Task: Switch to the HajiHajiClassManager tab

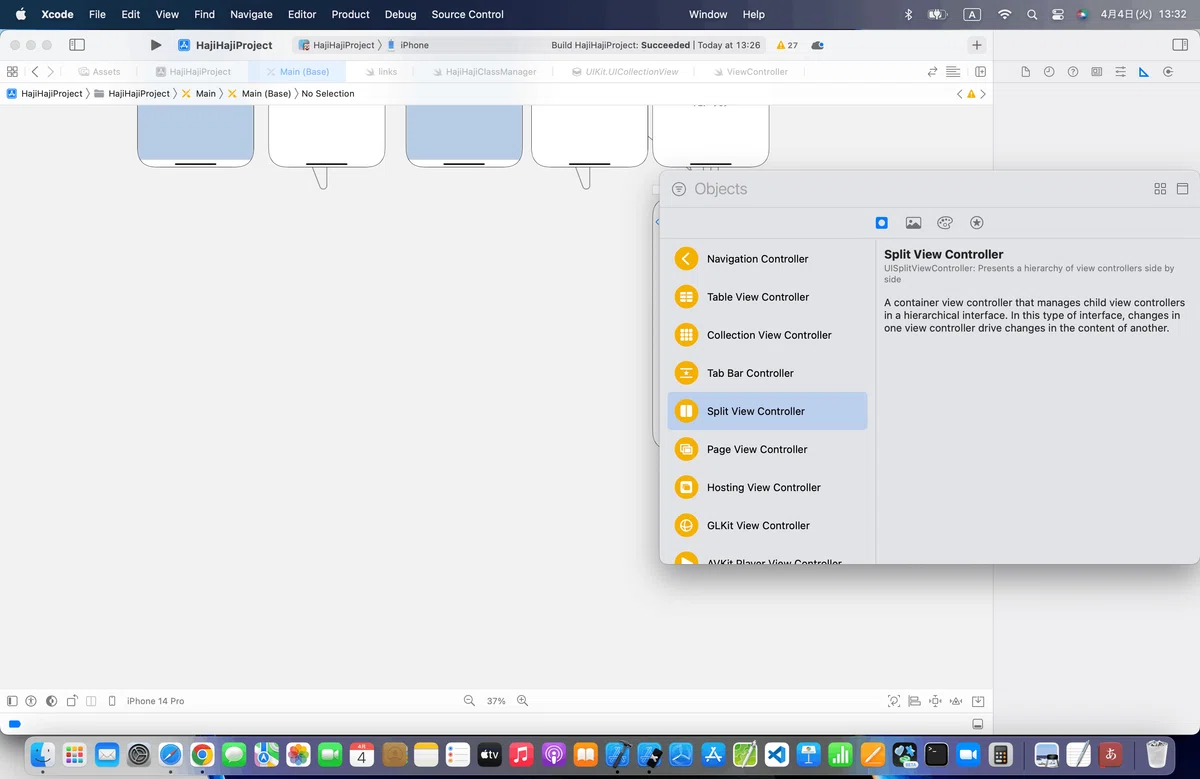Action: pos(483,72)
